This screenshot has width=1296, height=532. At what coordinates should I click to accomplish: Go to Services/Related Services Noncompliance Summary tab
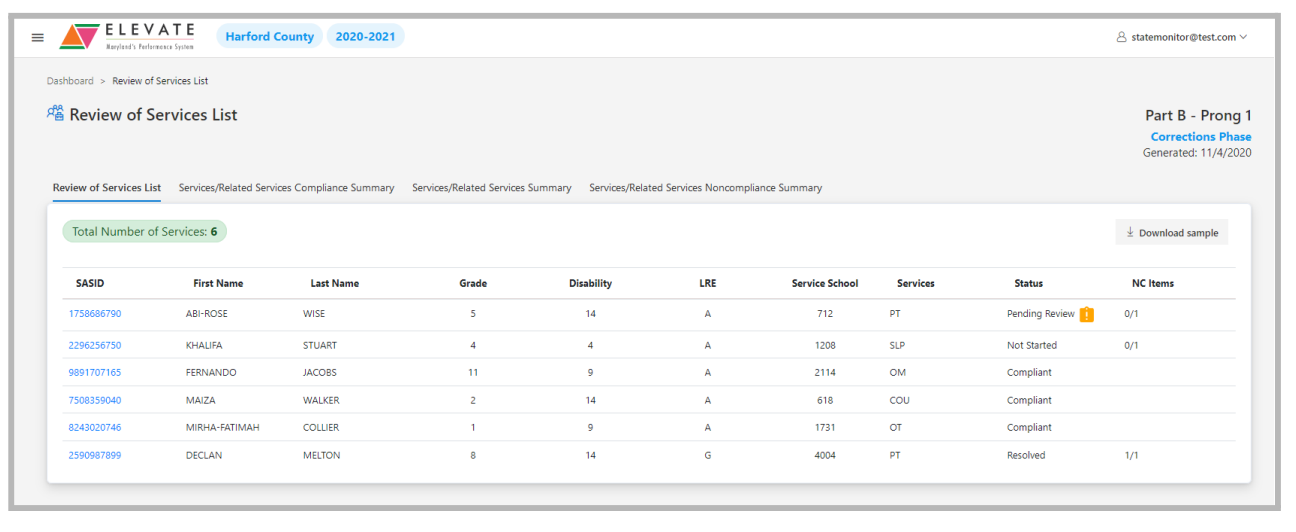click(x=705, y=188)
